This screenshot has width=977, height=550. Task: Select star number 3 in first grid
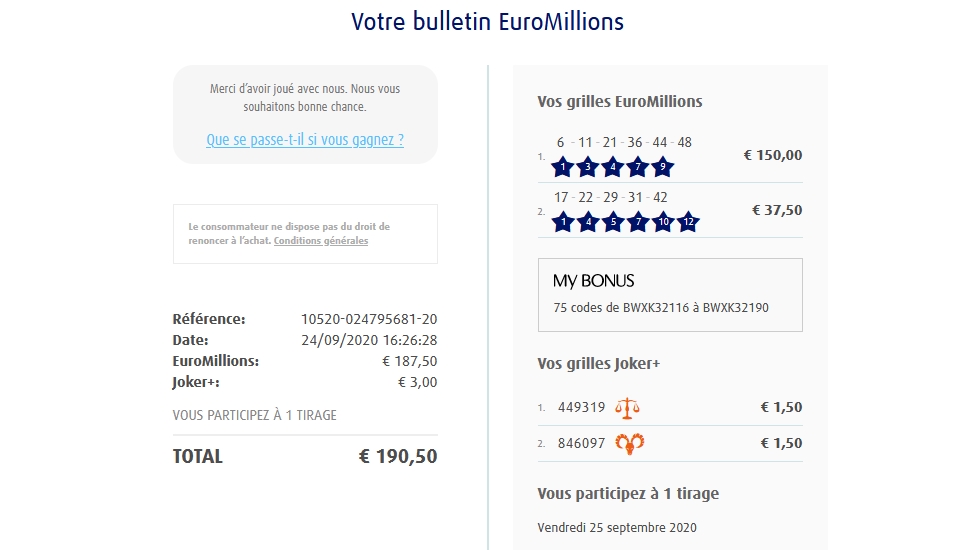(588, 167)
